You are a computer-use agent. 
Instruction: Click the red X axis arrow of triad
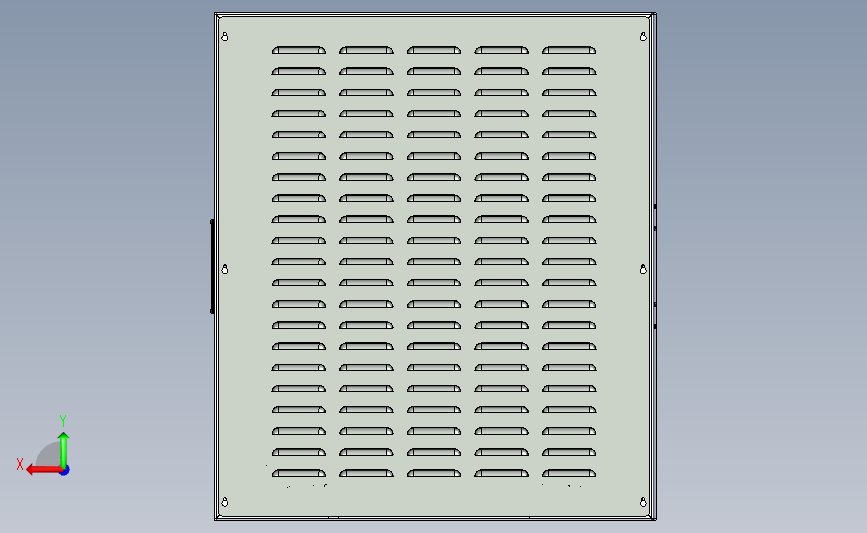click(44, 470)
